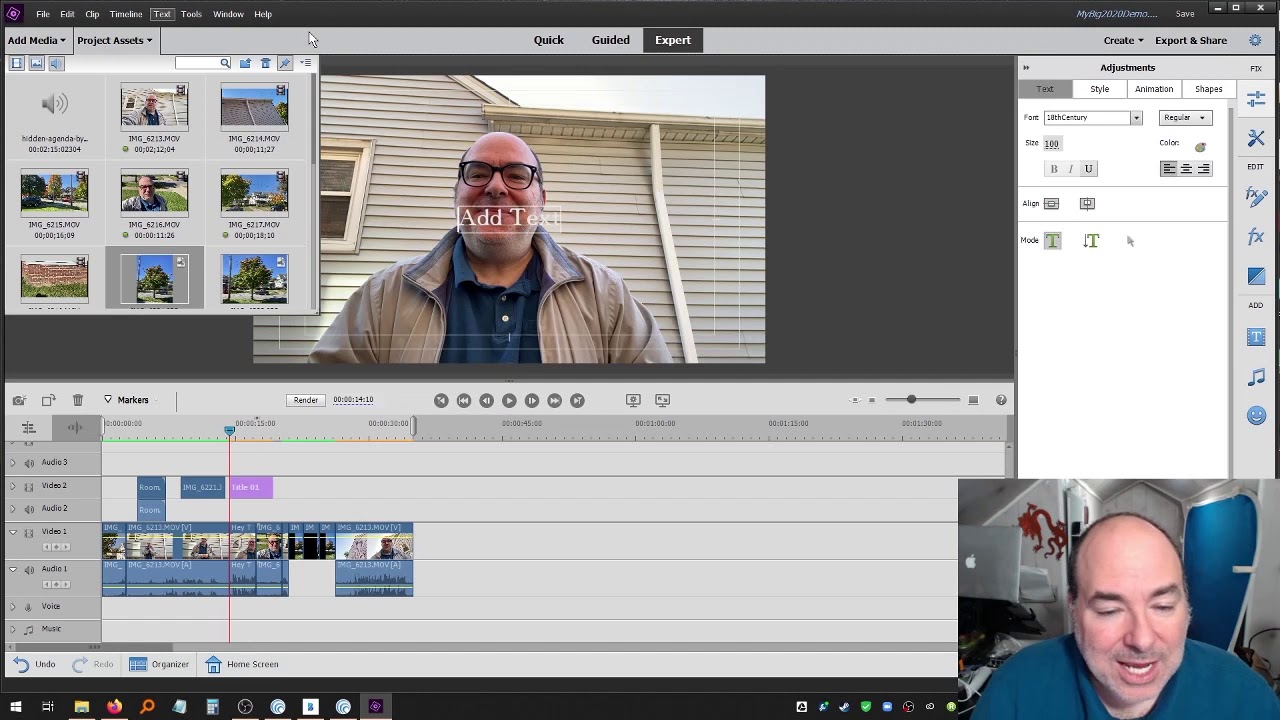Mute the Audio 2 track speaker
Viewport: 1280px width, 720px height.
pyautogui.click(x=29, y=509)
